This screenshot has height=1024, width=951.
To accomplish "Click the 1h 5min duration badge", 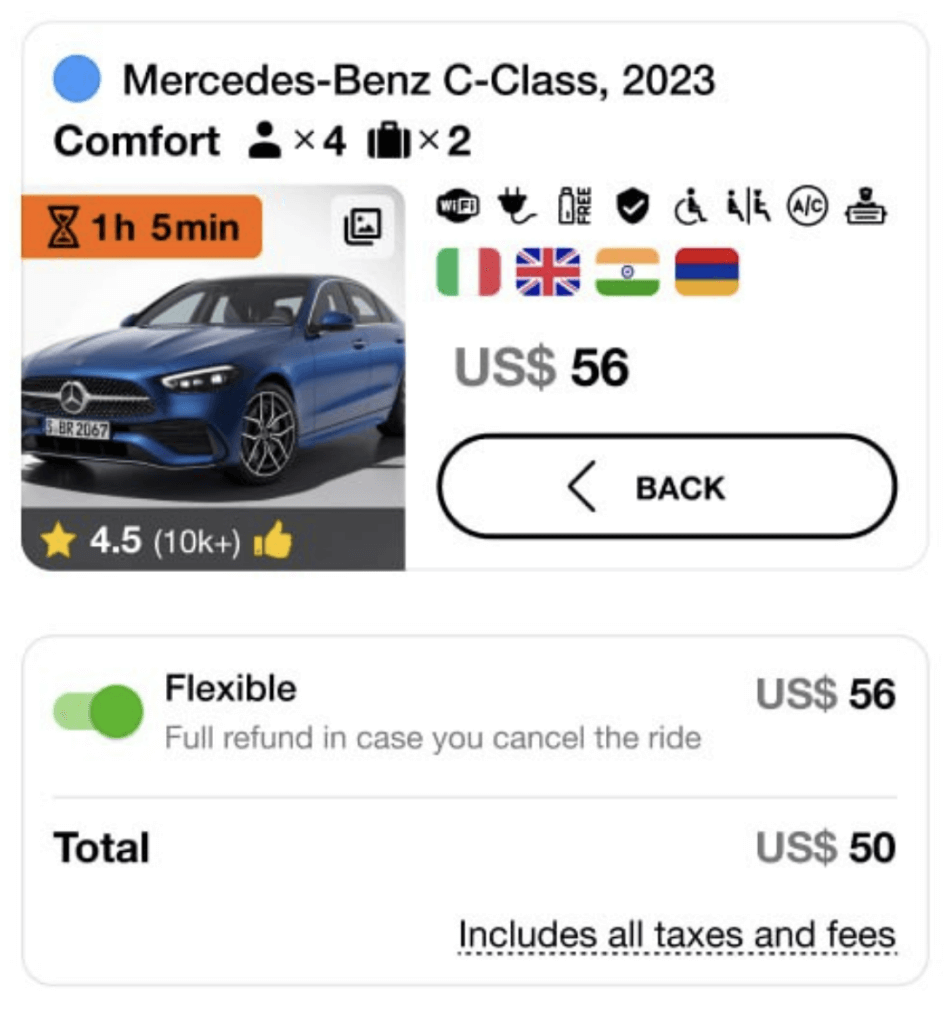I will point(142,227).
